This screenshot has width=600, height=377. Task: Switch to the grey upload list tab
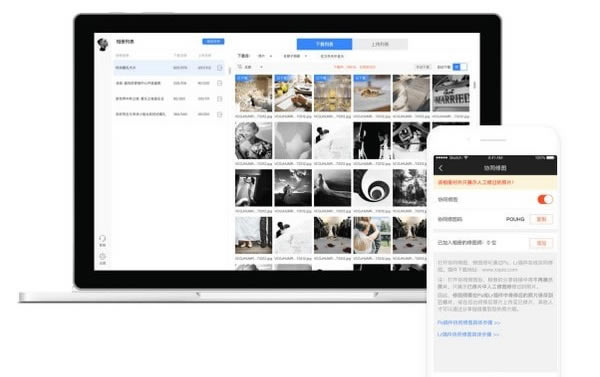380,44
